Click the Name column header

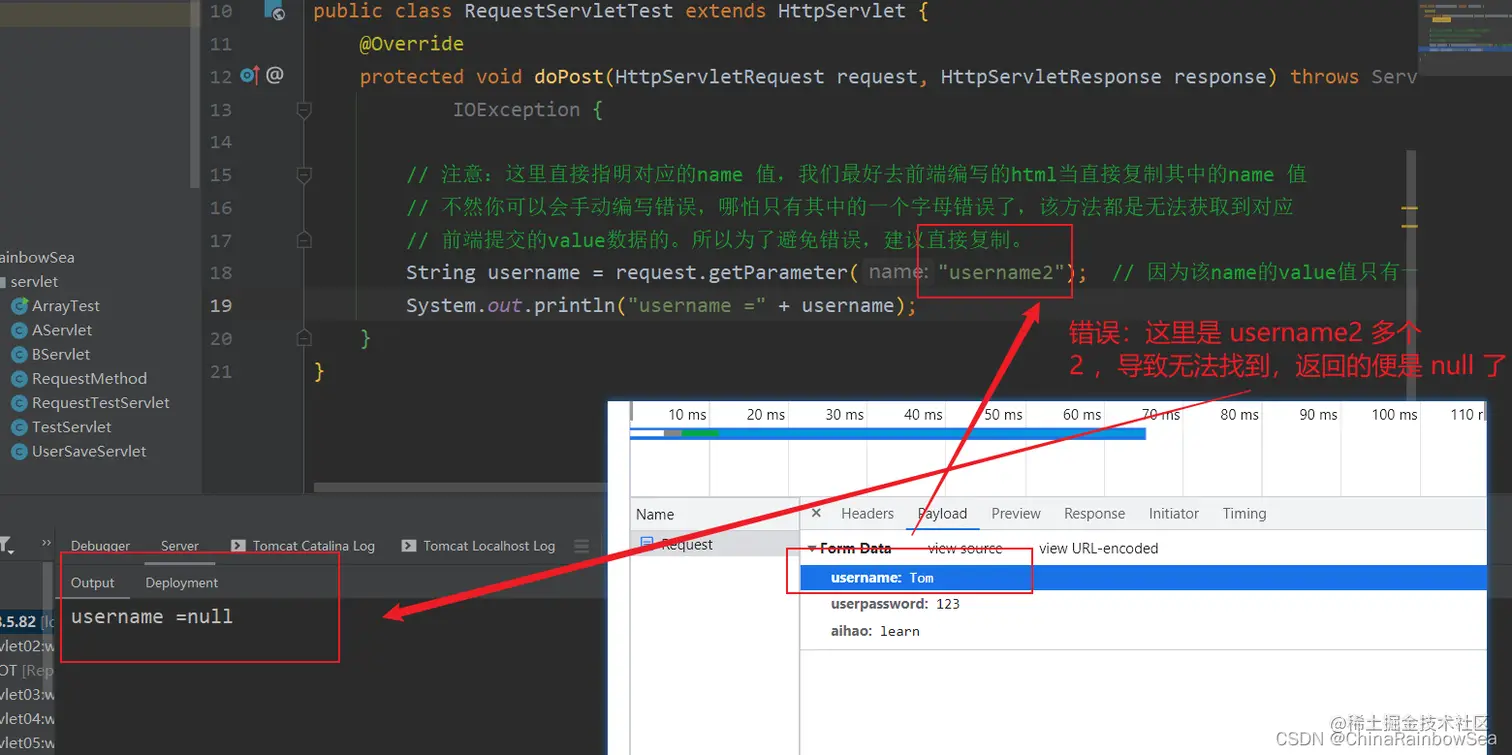[715, 514]
